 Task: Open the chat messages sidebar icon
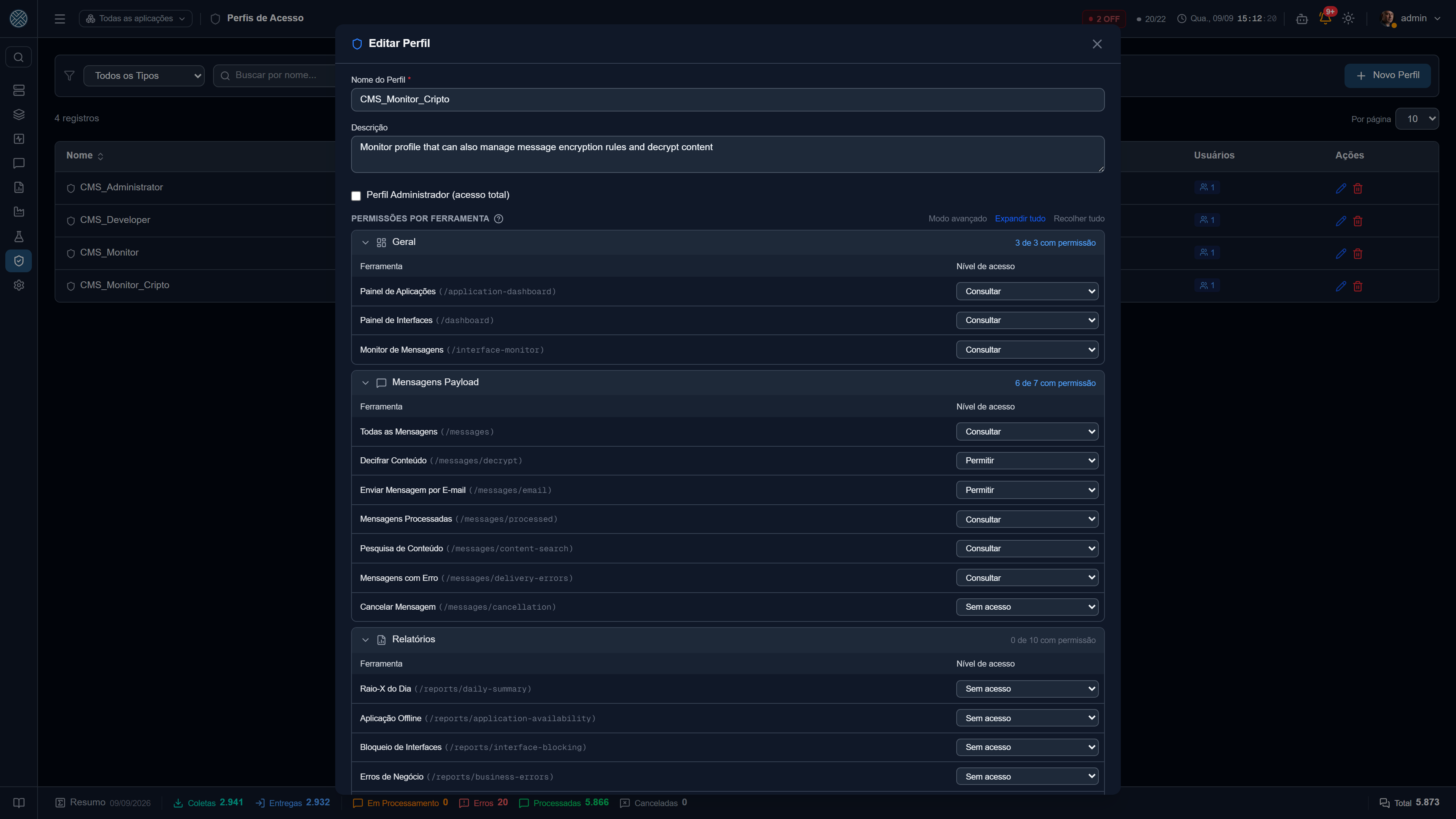tap(19, 163)
